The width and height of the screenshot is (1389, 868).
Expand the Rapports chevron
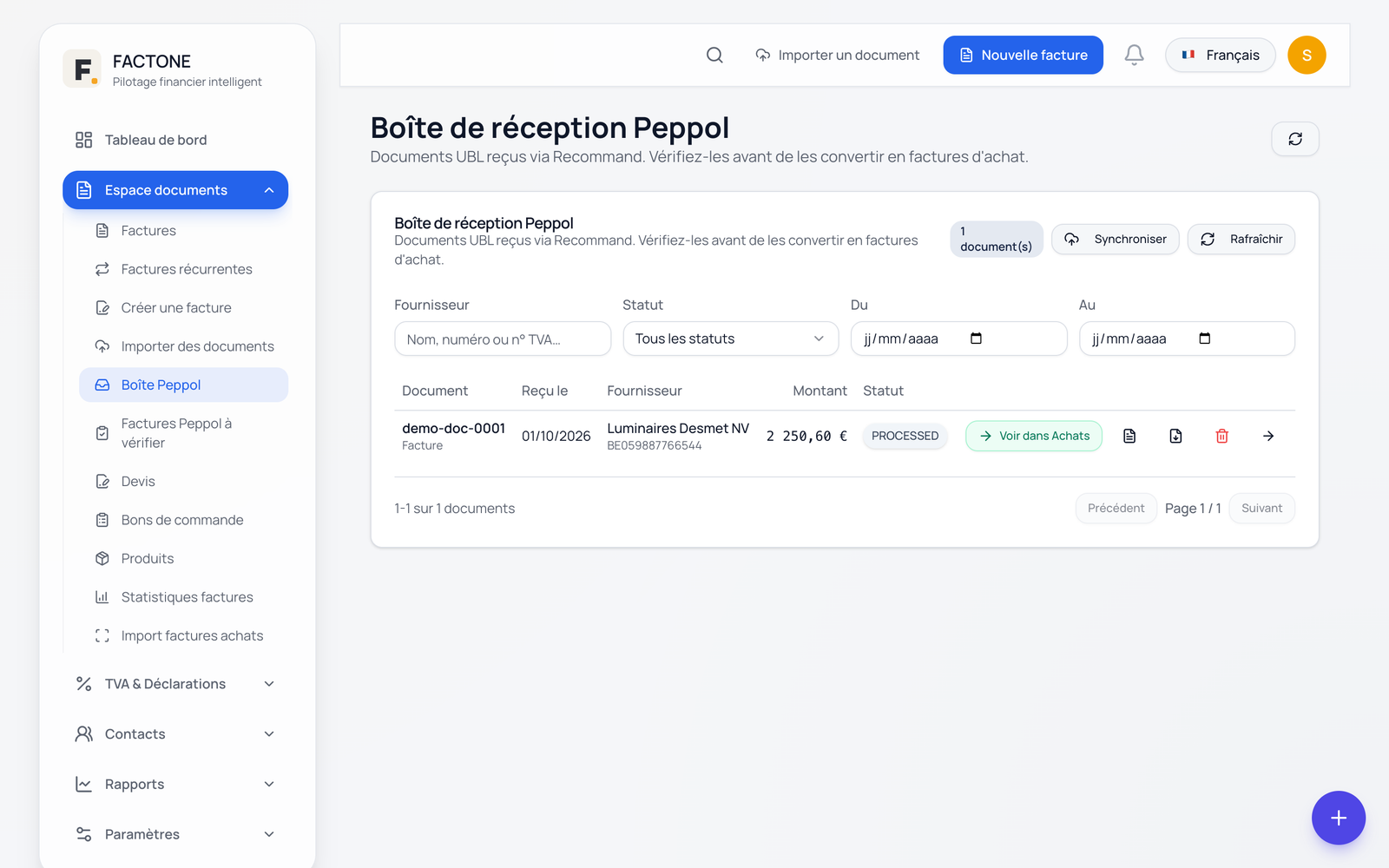(x=269, y=784)
